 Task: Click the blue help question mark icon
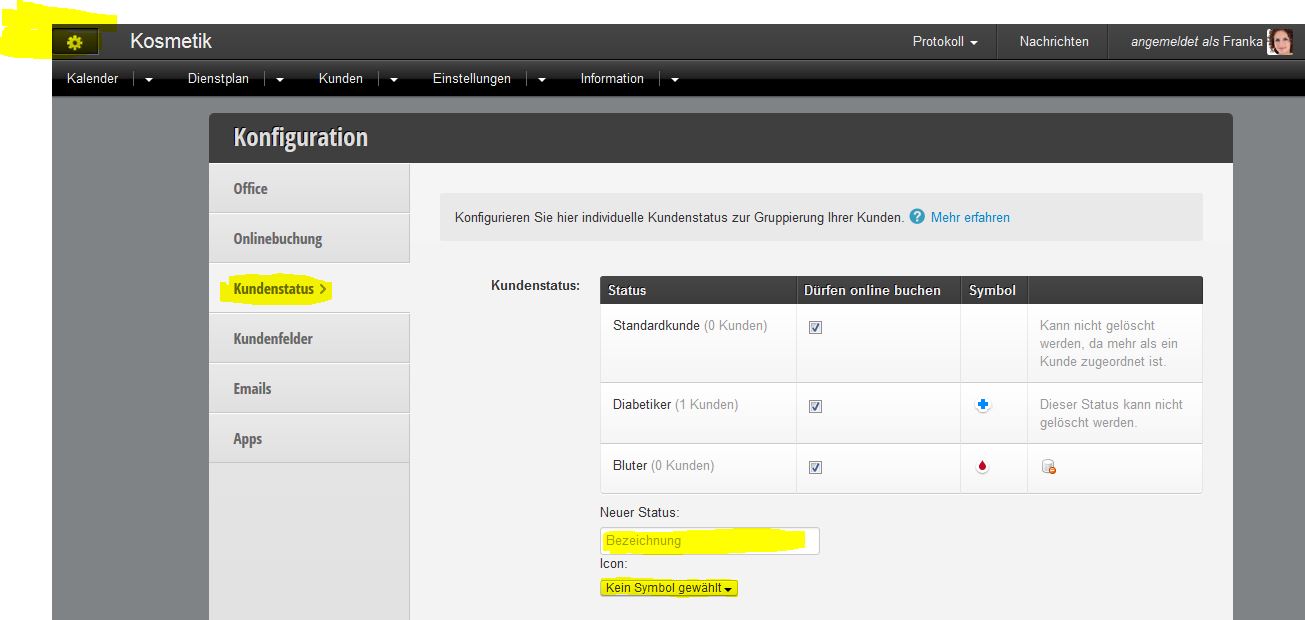(917, 217)
